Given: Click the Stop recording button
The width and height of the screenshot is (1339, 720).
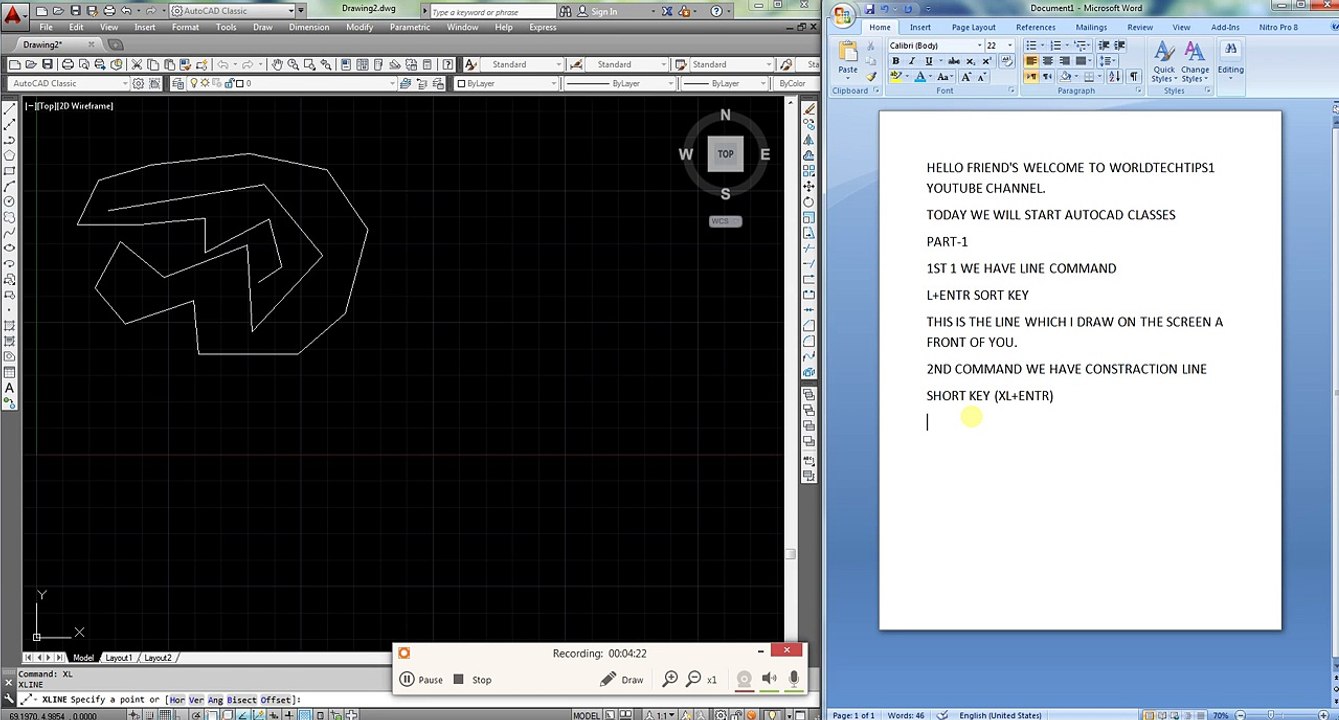Looking at the screenshot, I should [472, 680].
